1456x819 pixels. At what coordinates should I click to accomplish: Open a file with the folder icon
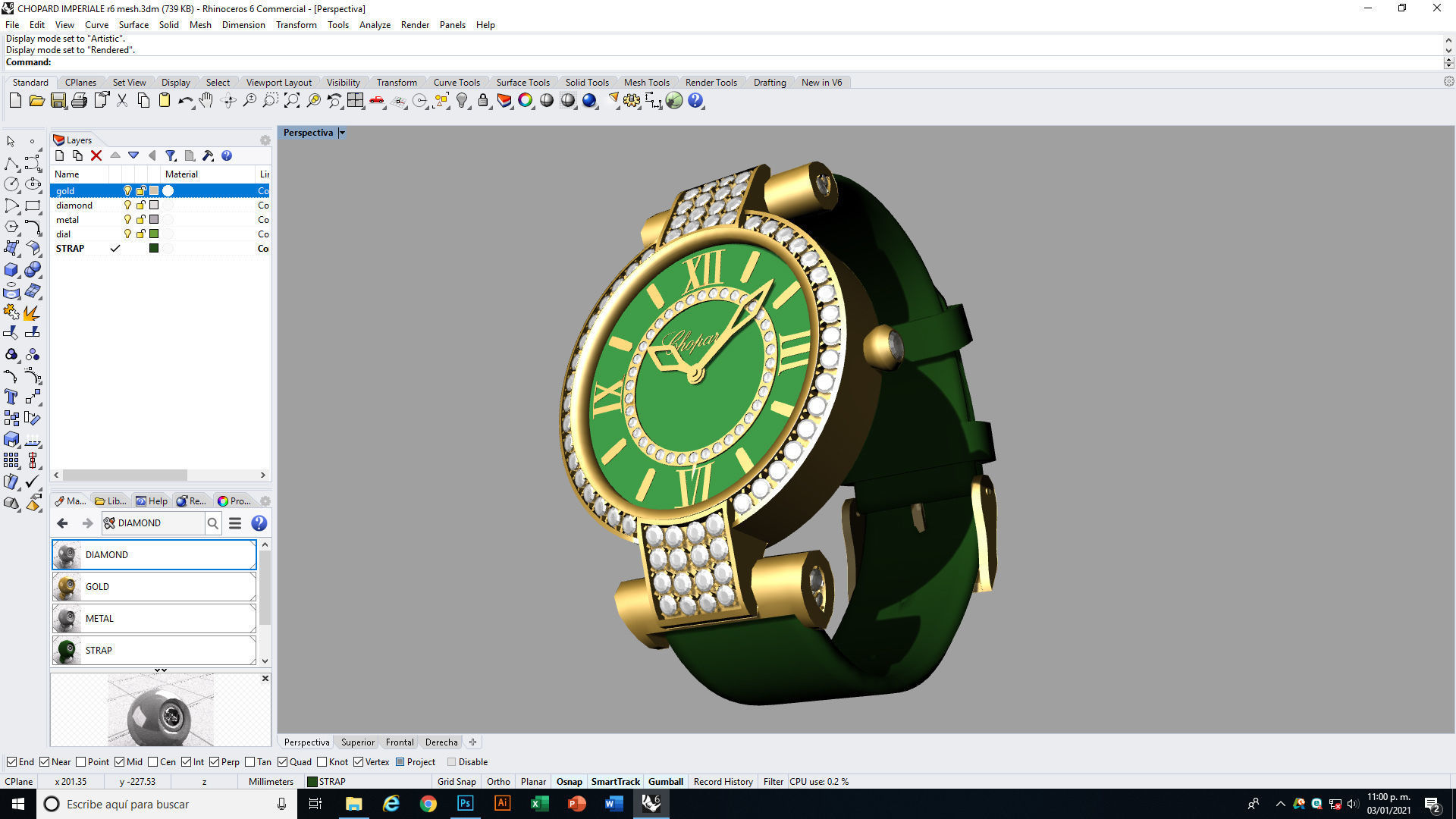click(x=36, y=101)
